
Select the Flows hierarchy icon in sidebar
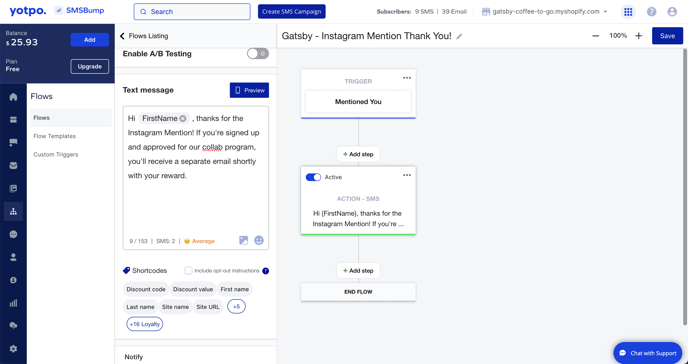13,211
